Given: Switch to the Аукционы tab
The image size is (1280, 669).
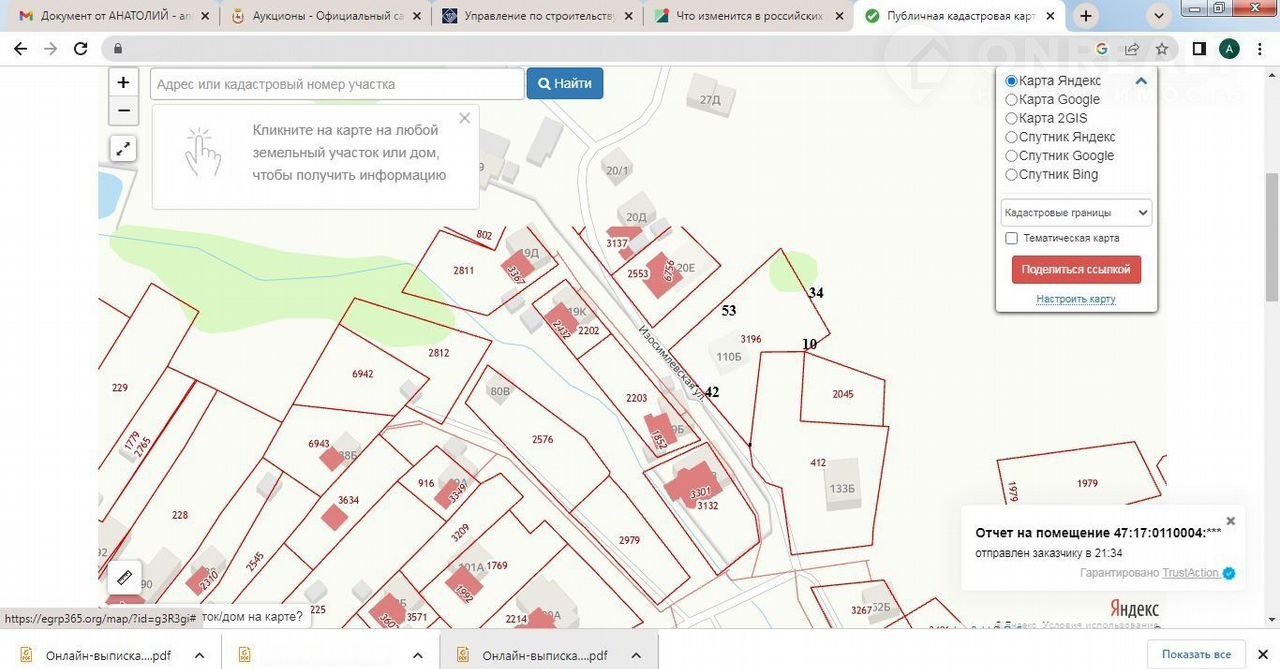Looking at the screenshot, I should coord(318,16).
